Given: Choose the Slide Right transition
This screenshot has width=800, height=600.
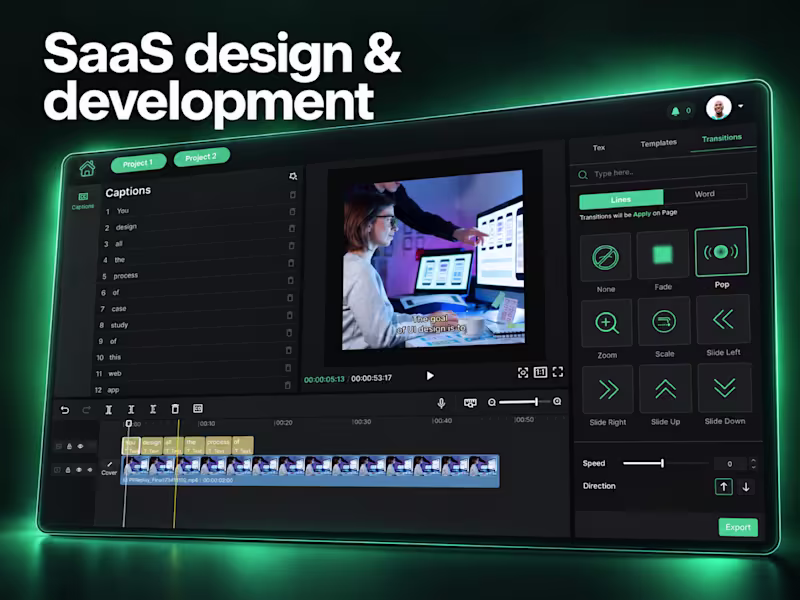Looking at the screenshot, I should click(608, 390).
